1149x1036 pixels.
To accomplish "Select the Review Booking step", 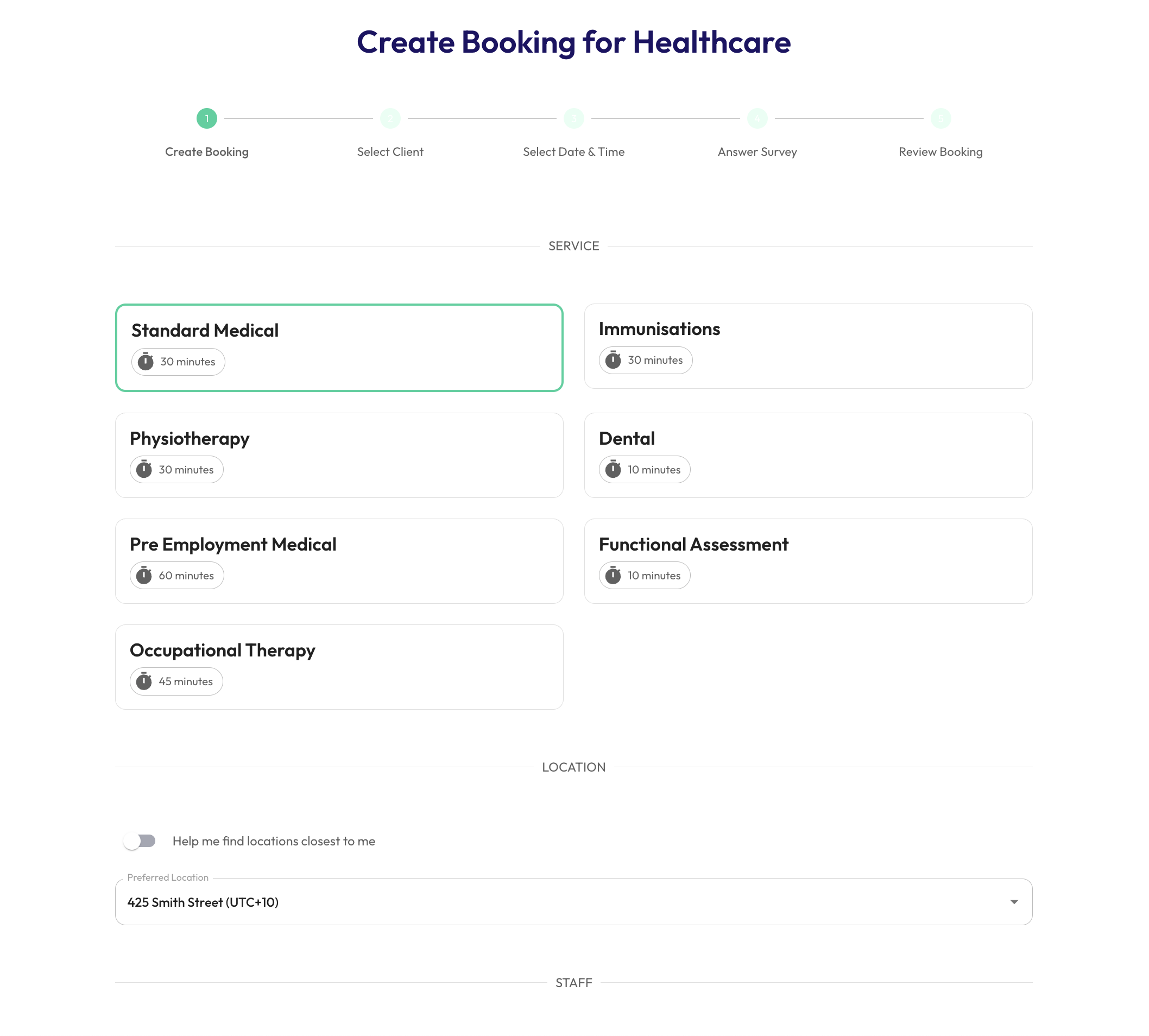I will [940, 151].
